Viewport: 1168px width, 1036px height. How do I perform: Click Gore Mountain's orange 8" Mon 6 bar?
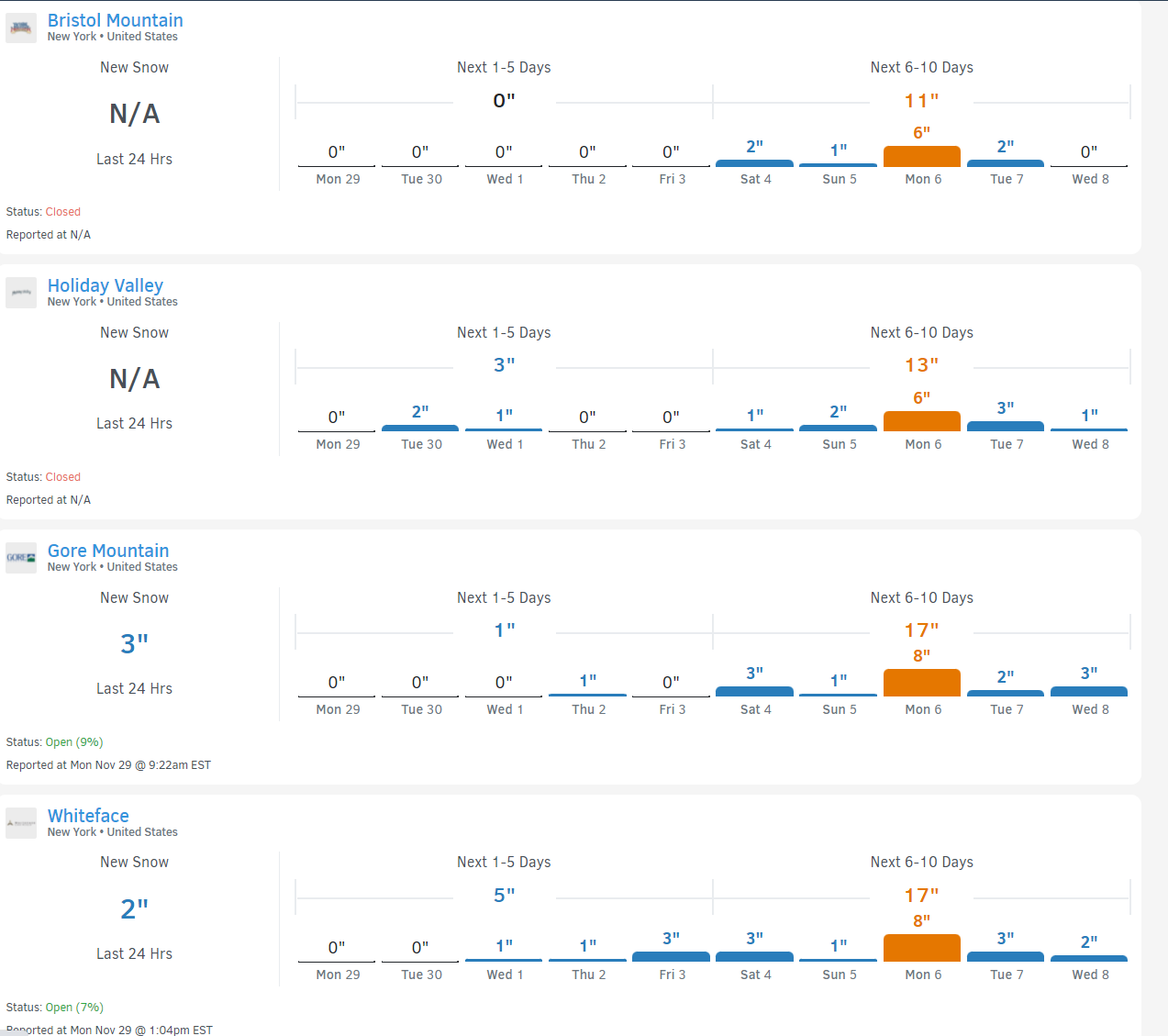pyautogui.click(x=921, y=683)
